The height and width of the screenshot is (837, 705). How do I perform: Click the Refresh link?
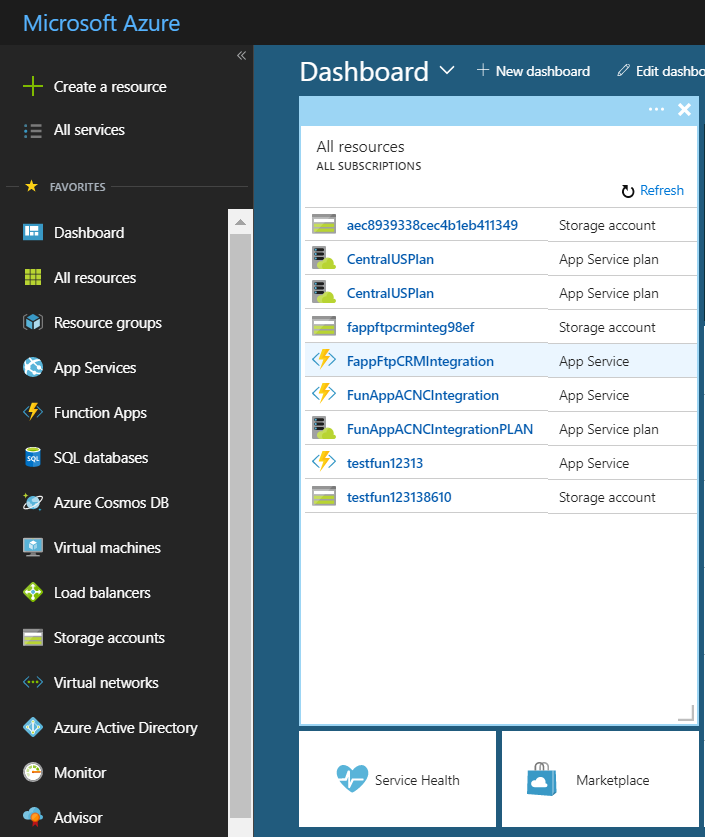(x=662, y=190)
